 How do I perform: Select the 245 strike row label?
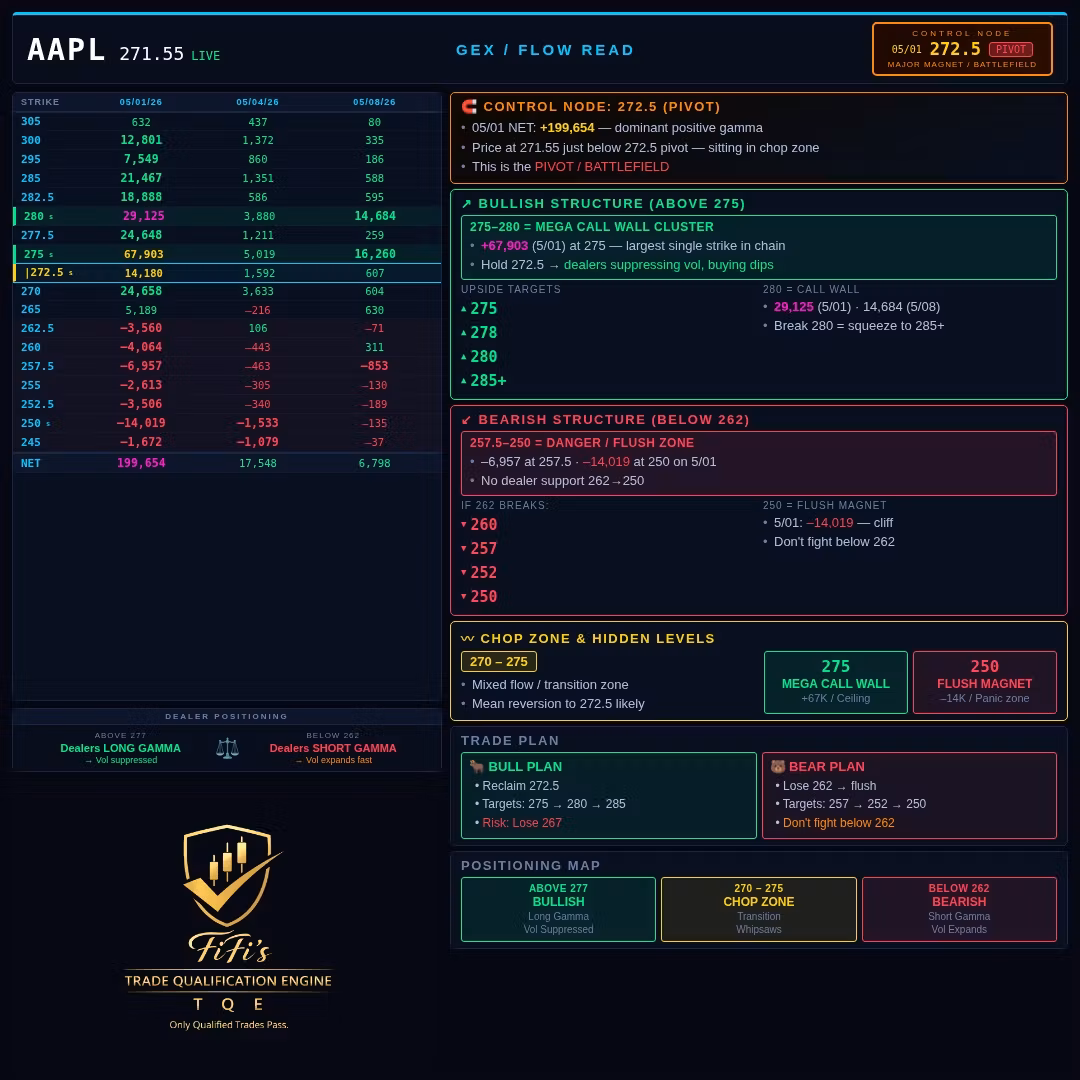[30, 442]
